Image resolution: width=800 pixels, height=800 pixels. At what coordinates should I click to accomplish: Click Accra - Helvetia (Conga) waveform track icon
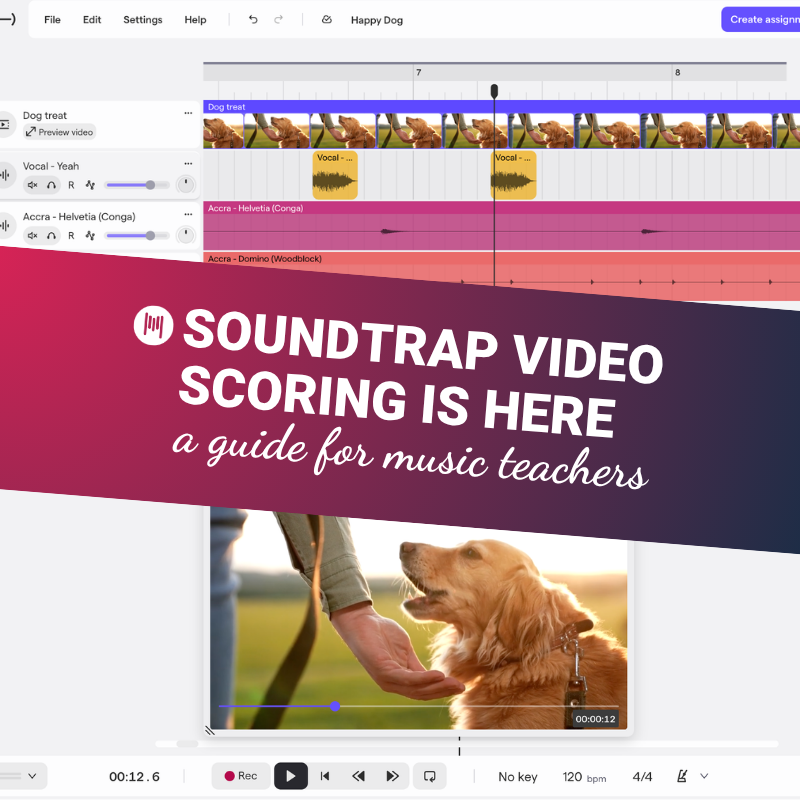[x=5, y=225]
